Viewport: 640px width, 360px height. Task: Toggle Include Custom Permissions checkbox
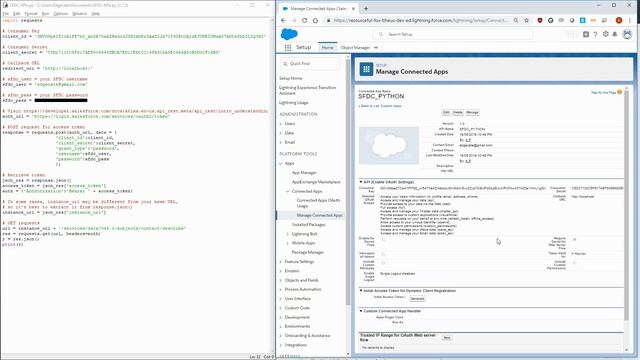[574, 262]
